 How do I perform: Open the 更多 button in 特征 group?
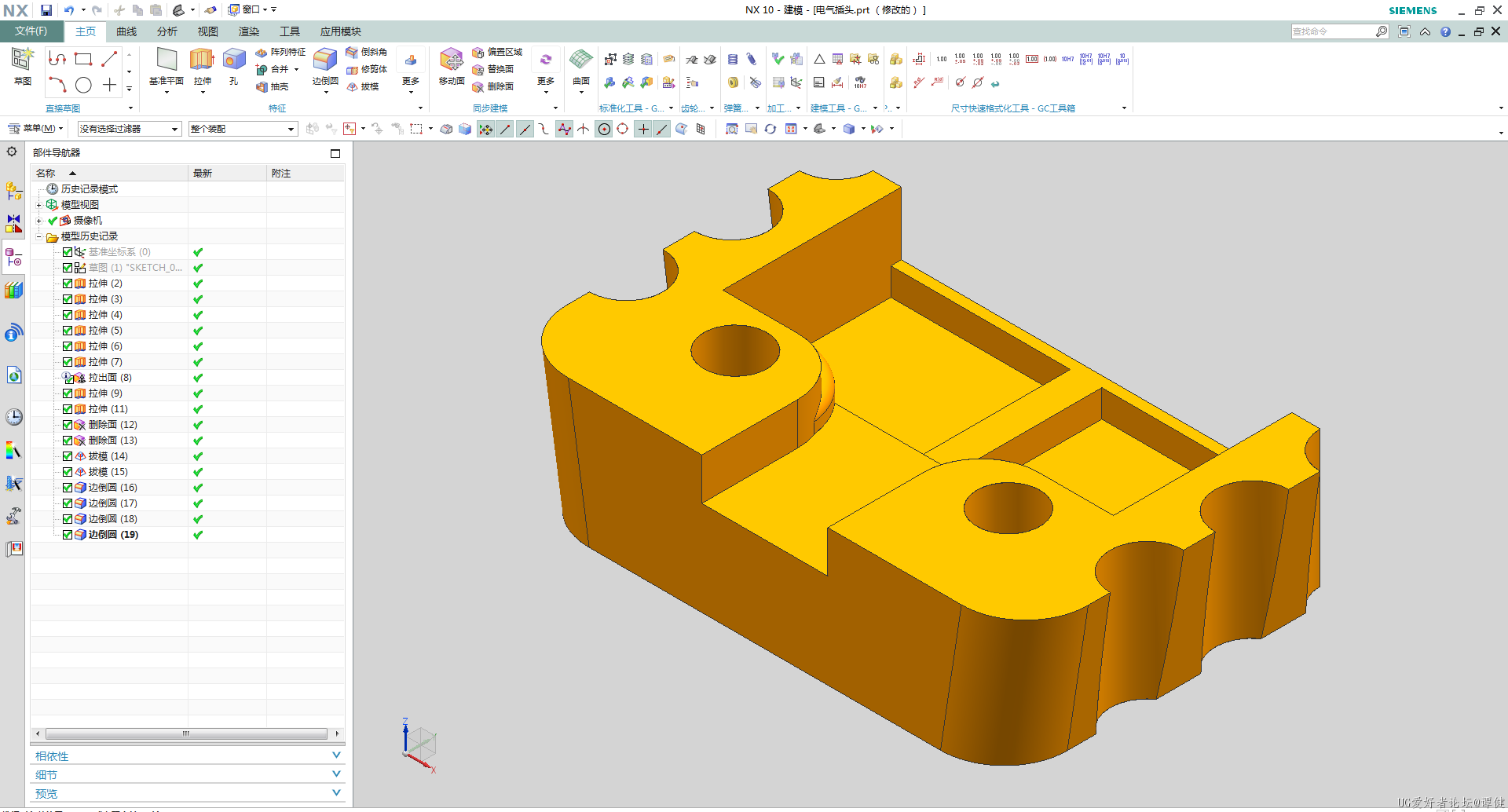point(411,69)
